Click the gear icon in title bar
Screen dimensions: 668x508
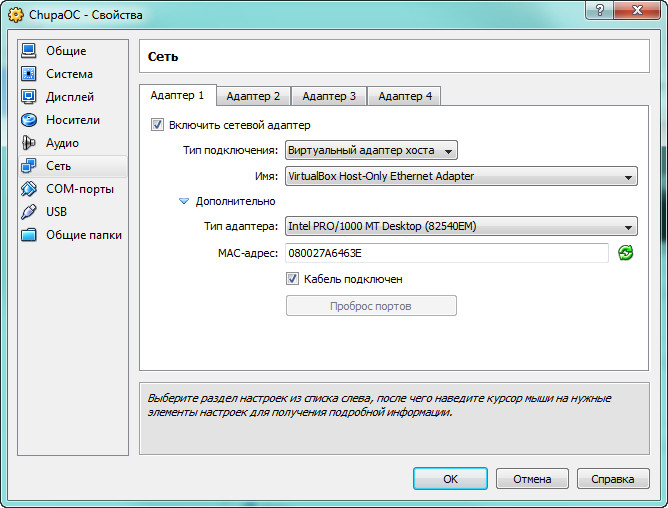pyautogui.click(x=16, y=15)
